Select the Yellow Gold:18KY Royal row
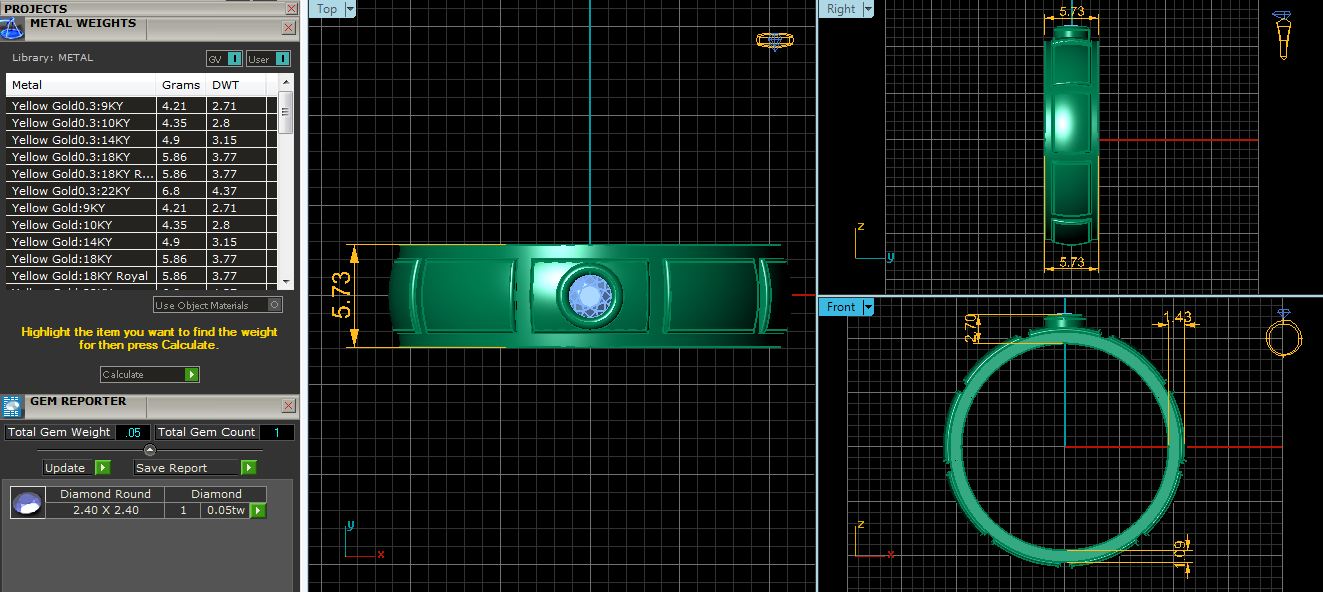This screenshot has width=1323, height=592. [142, 275]
